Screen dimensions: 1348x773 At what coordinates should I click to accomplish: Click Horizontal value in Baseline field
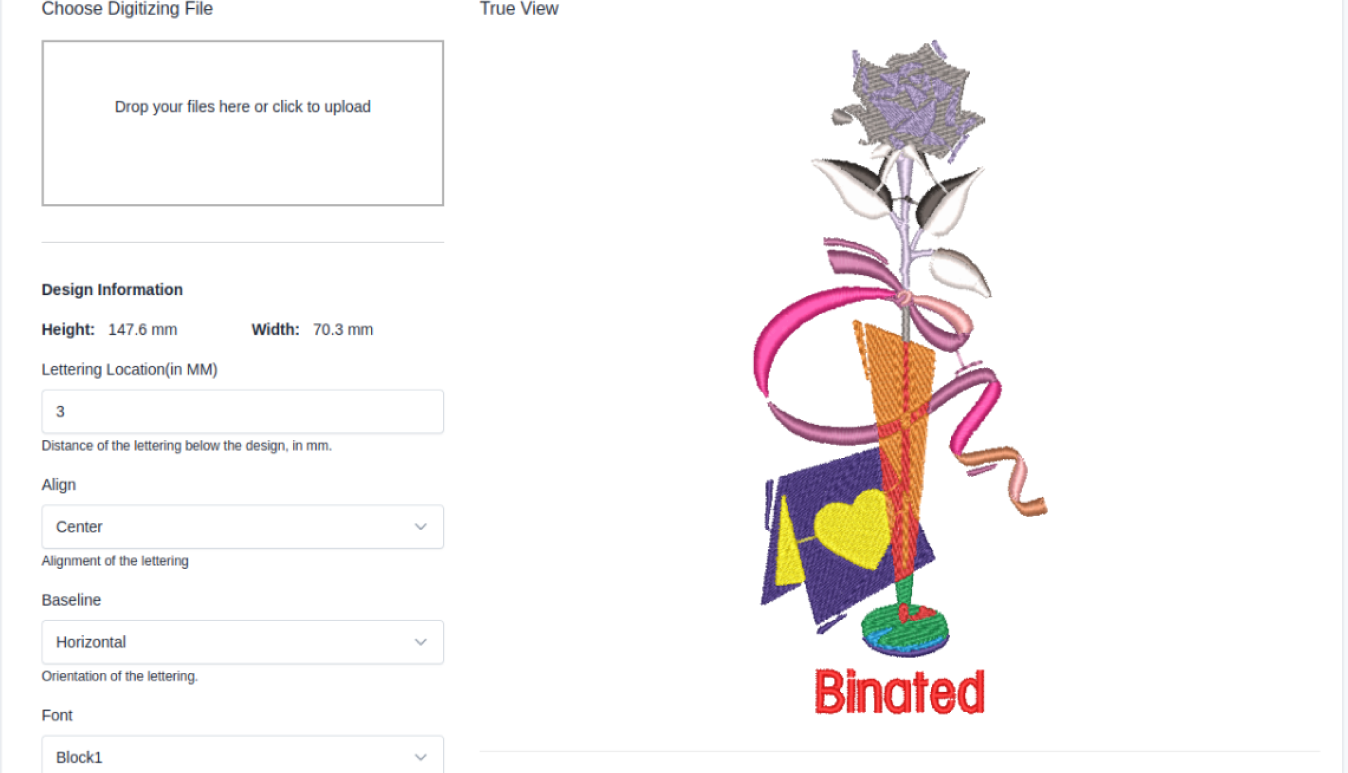tap(89, 641)
